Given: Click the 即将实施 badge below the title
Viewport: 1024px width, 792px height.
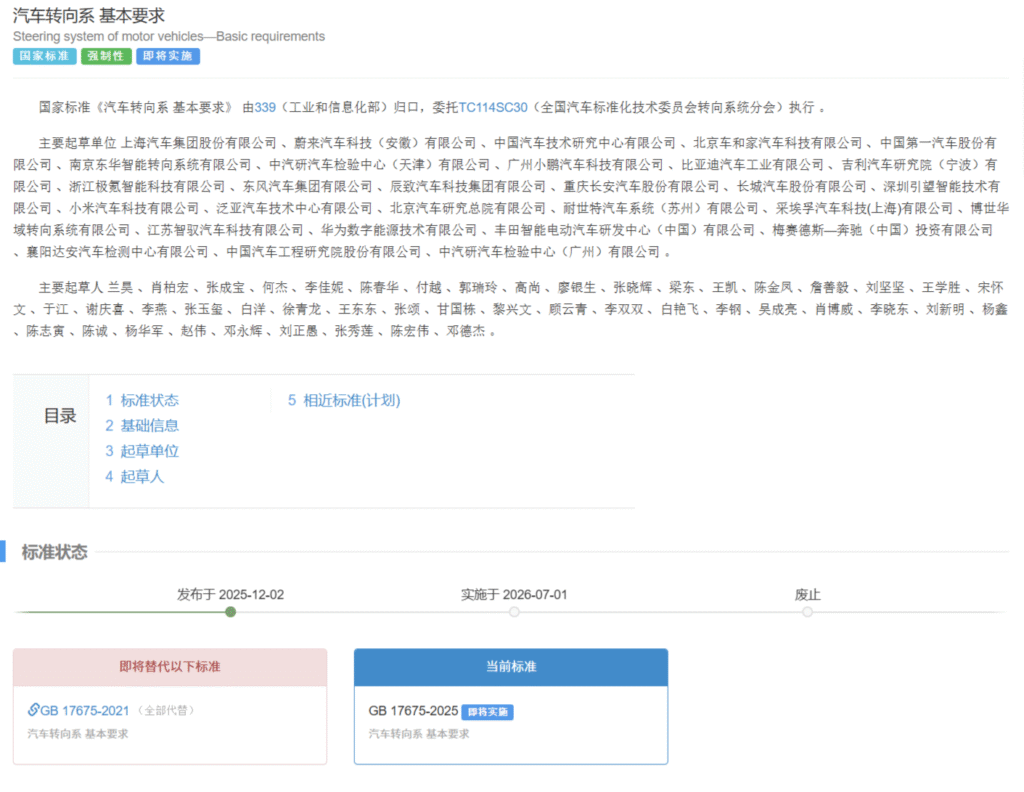Looking at the screenshot, I should pyautogui.click(x=167, y=56).
